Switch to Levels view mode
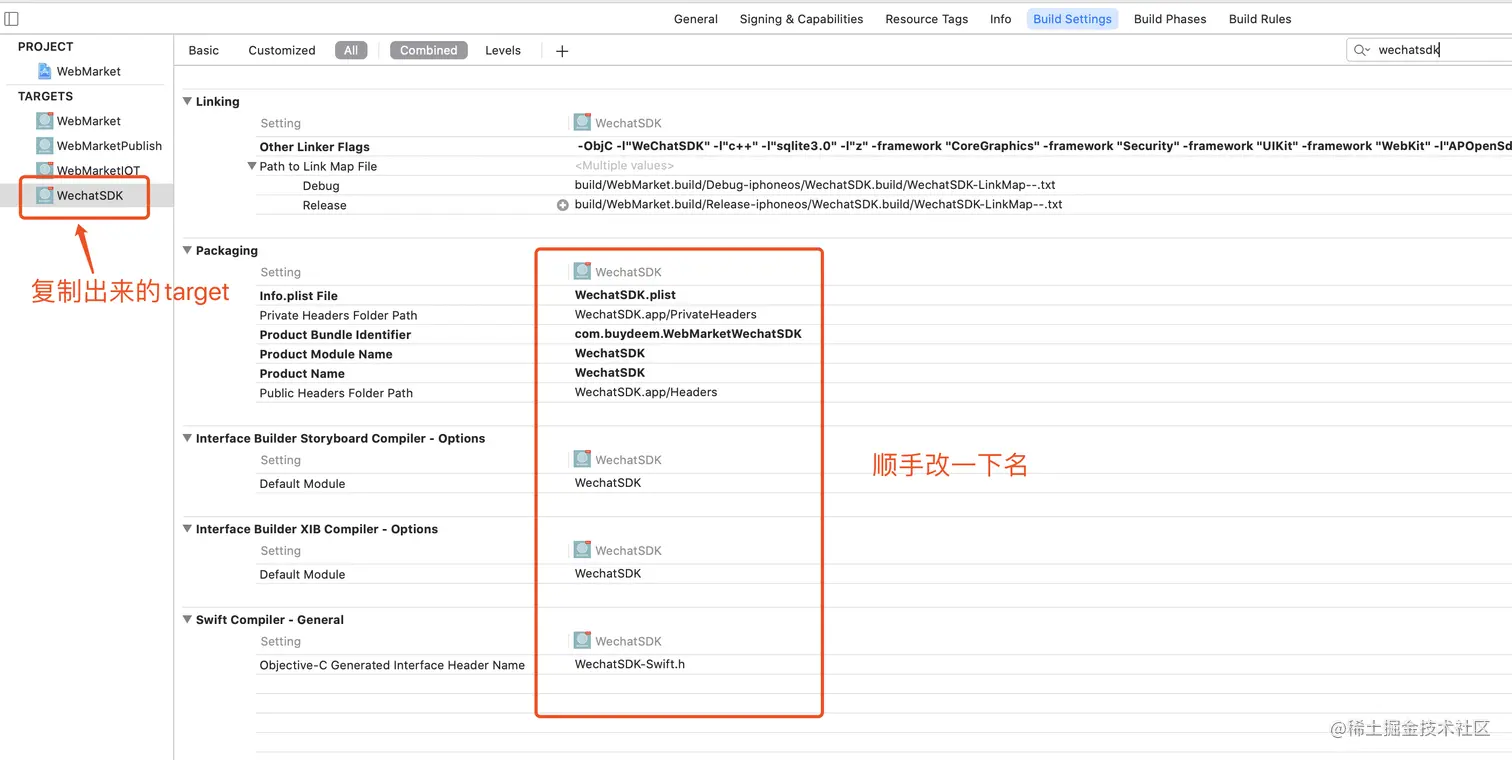This screenshot has width=1512, height=760. tap(503, 50)
